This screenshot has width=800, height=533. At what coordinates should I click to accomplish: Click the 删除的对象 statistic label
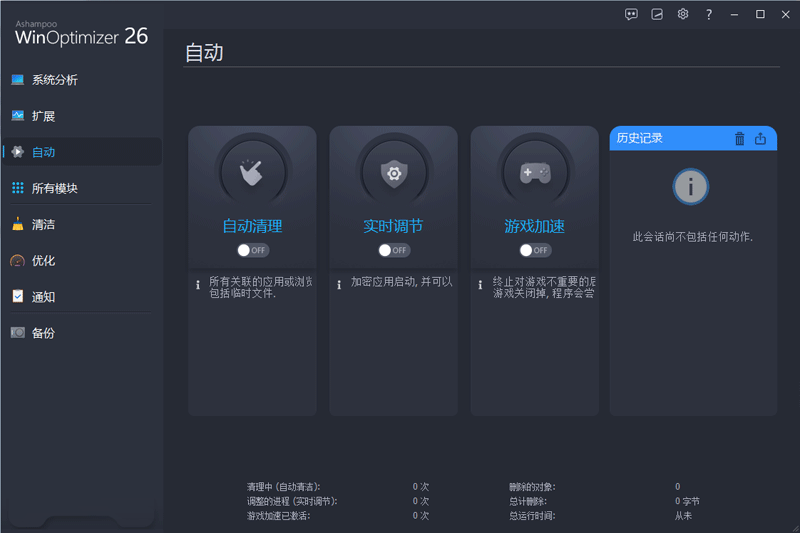click(532, 487)
